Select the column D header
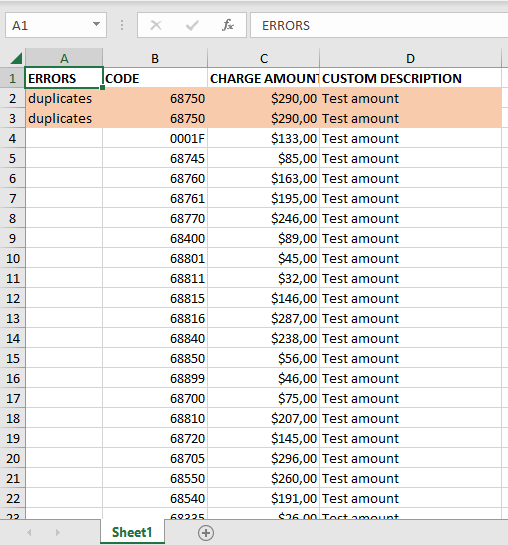The width and height of the screenshot is (508, 545). click(x=410, y=58)
